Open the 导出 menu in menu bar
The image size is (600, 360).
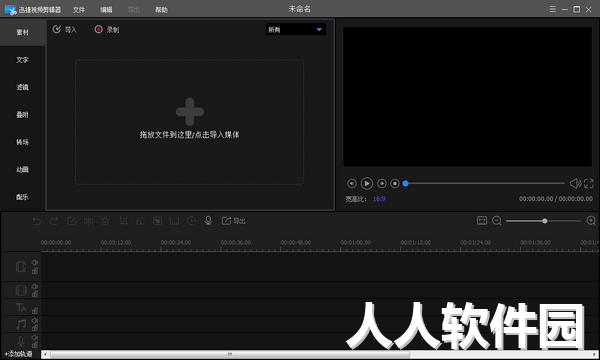click(x=134, y=10)
